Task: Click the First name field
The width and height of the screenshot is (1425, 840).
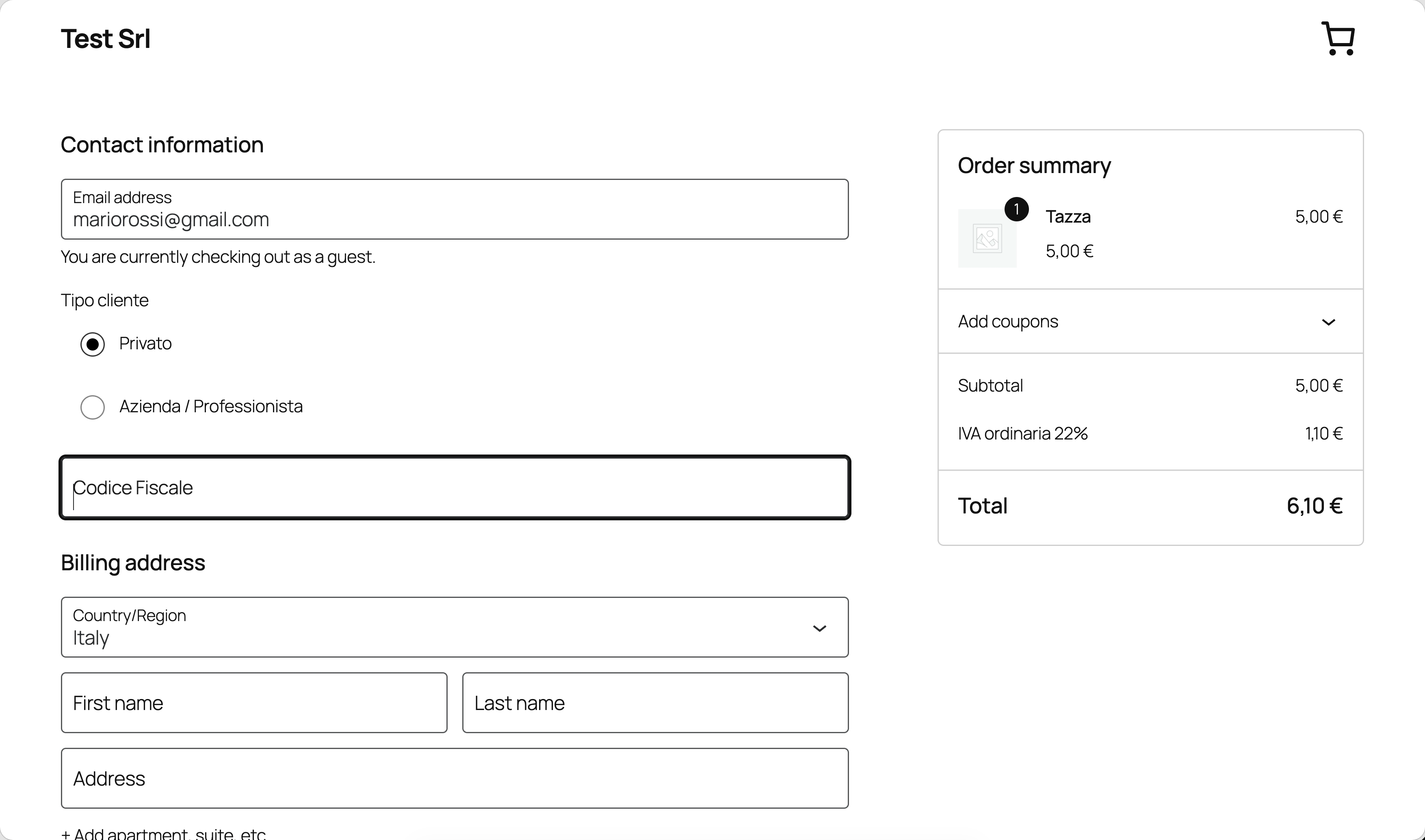Action: pyautogui.click(x=254, y=702)
